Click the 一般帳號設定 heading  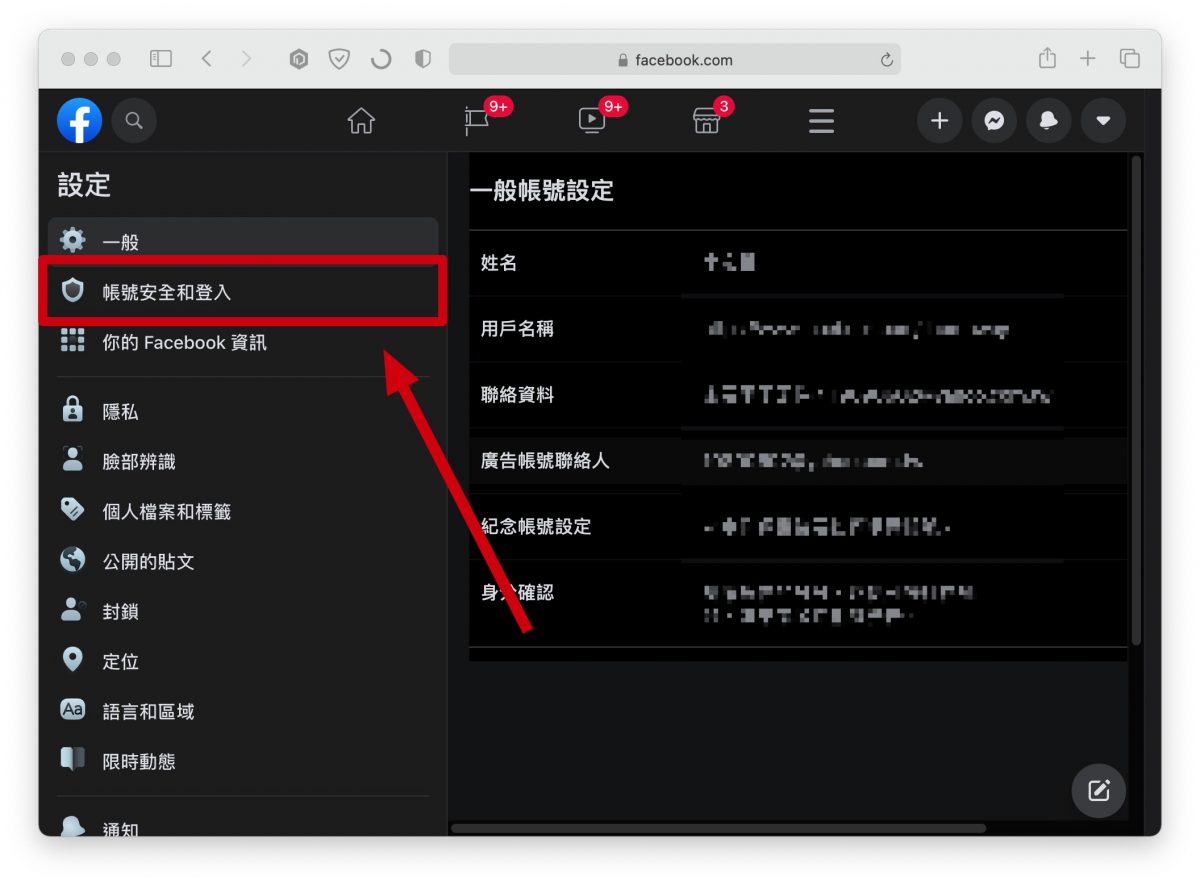coord(541,190)
